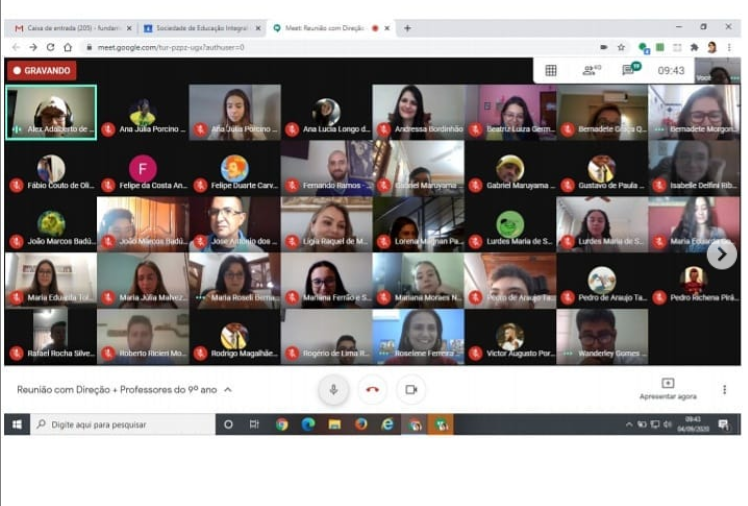Click Apresentar agora to share screen
The image size is (748, 506).
pos(667,388)
